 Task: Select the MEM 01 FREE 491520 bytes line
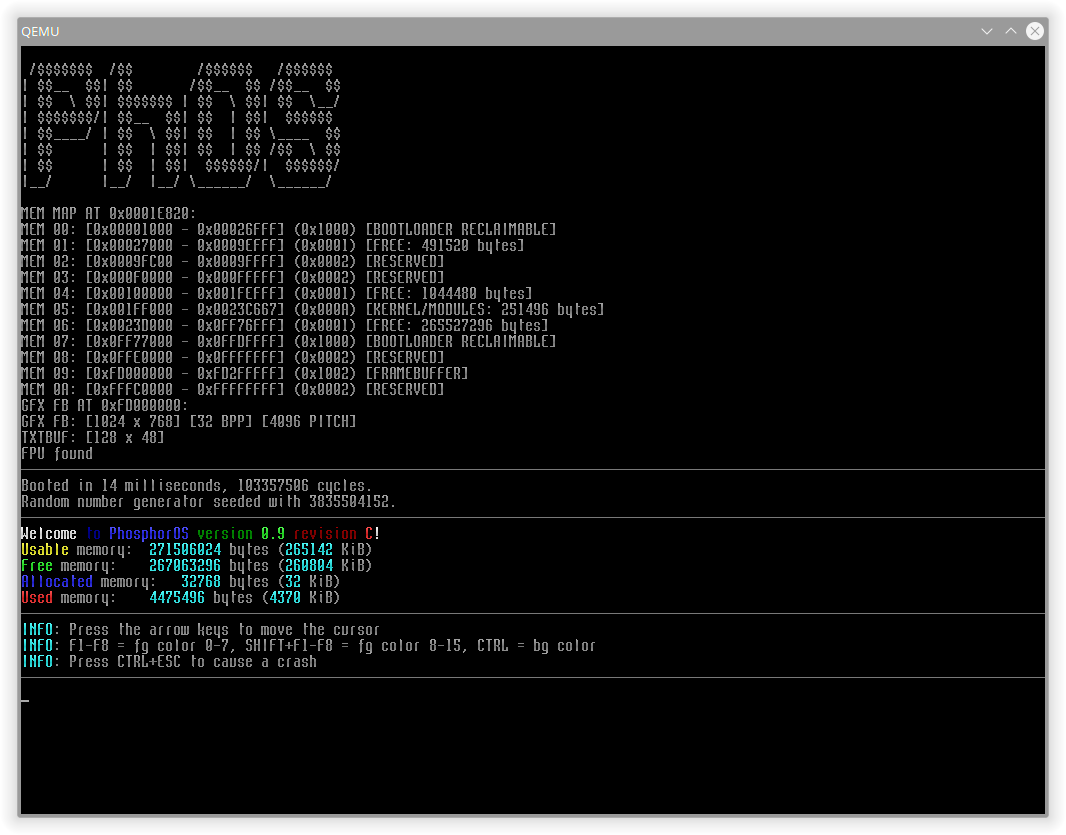click(273, 245)
